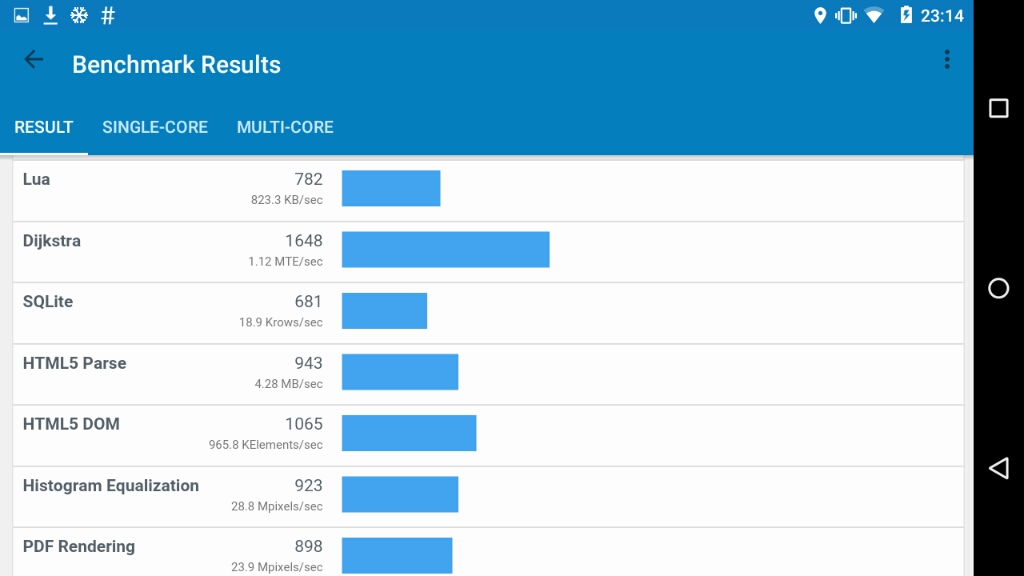Tap the SQLite result row
The image size is (1024, 576).
click(488, 313)
